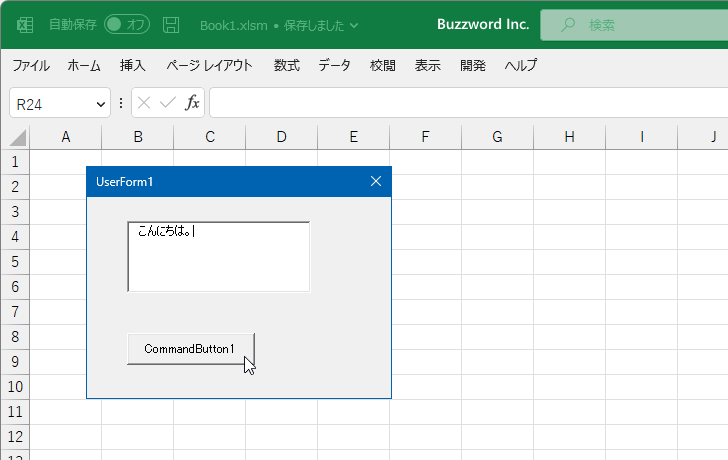
Task: Click the Select All corner triangle
Action: point(18,138)
